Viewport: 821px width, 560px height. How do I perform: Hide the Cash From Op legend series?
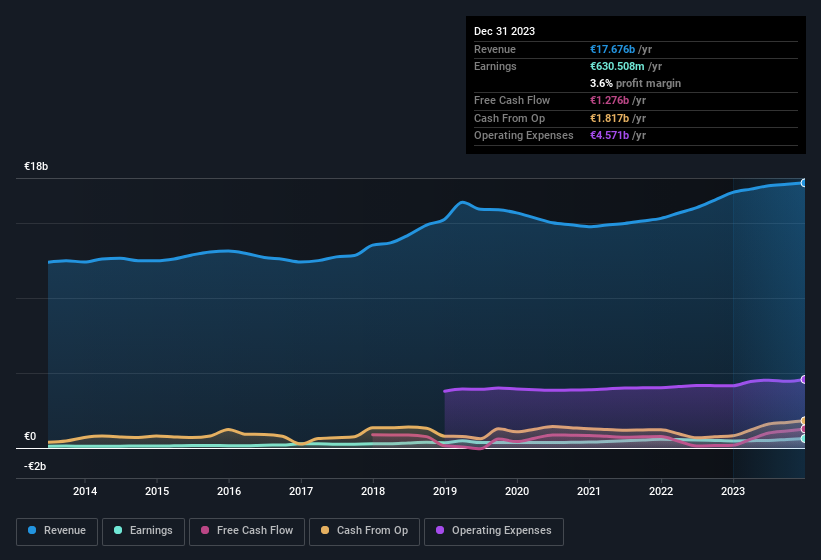(364, 531)
